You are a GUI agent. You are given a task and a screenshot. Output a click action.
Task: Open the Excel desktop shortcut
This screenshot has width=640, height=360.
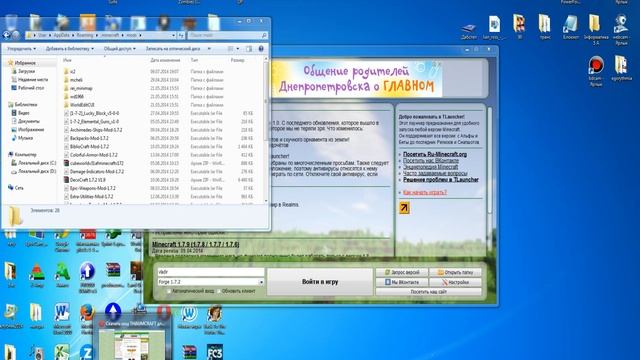click(x=62, y=352)
